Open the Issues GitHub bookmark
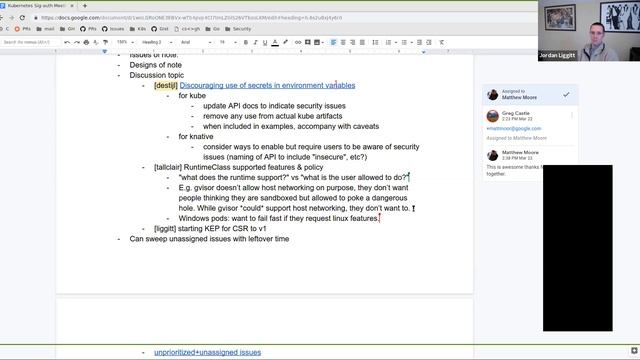This screenshot has width=640, height=360. click(x=113, y=29)
